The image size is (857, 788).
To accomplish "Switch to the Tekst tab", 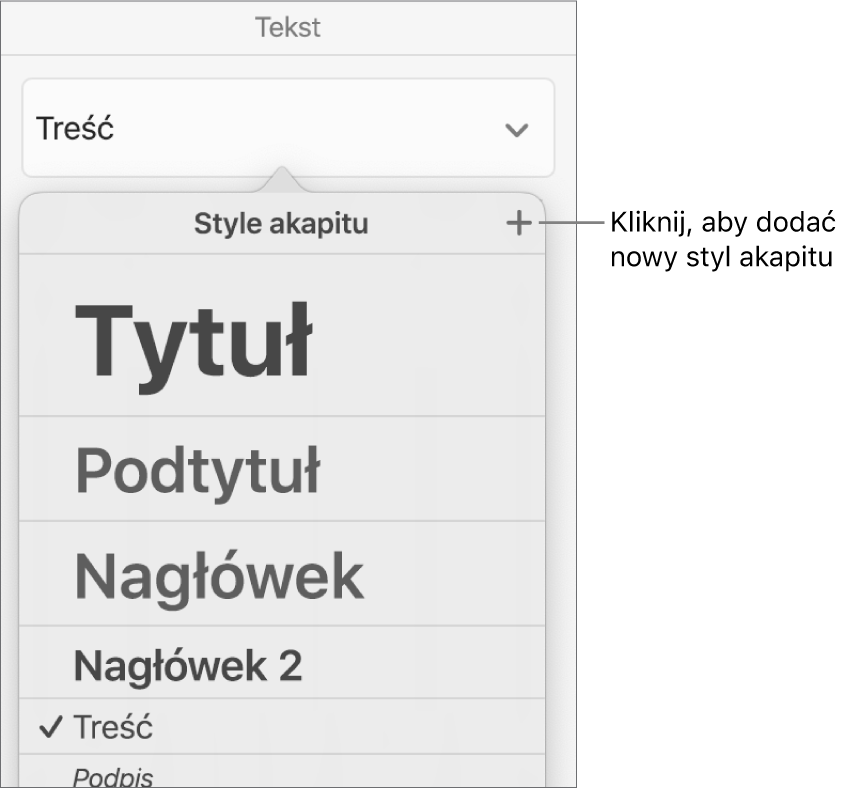I will tap(288, 27).
